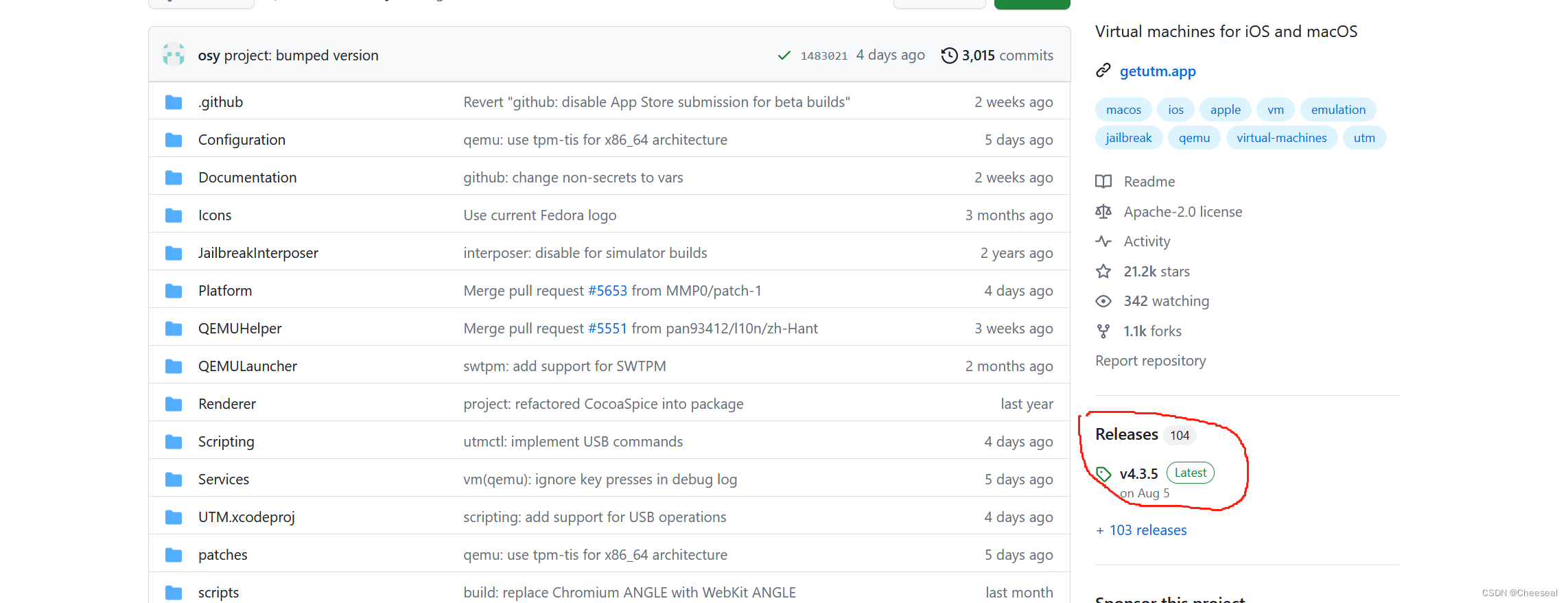1568x603 pixels.
Task: Open the v4.3.5 latest release
Action: 1138,474
